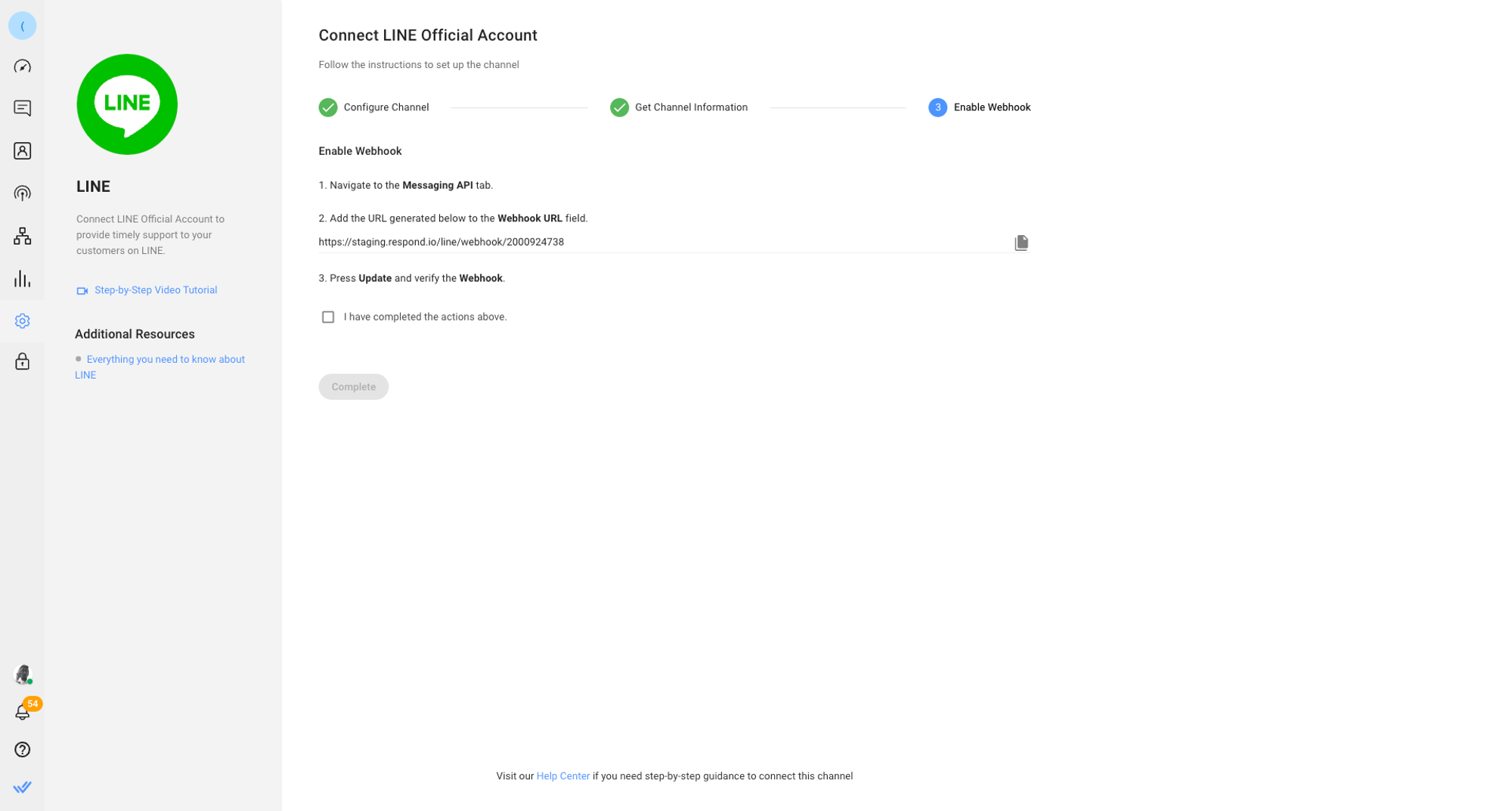Click the Complete button
1512x811 pixels.
click(x=353, y=387)
